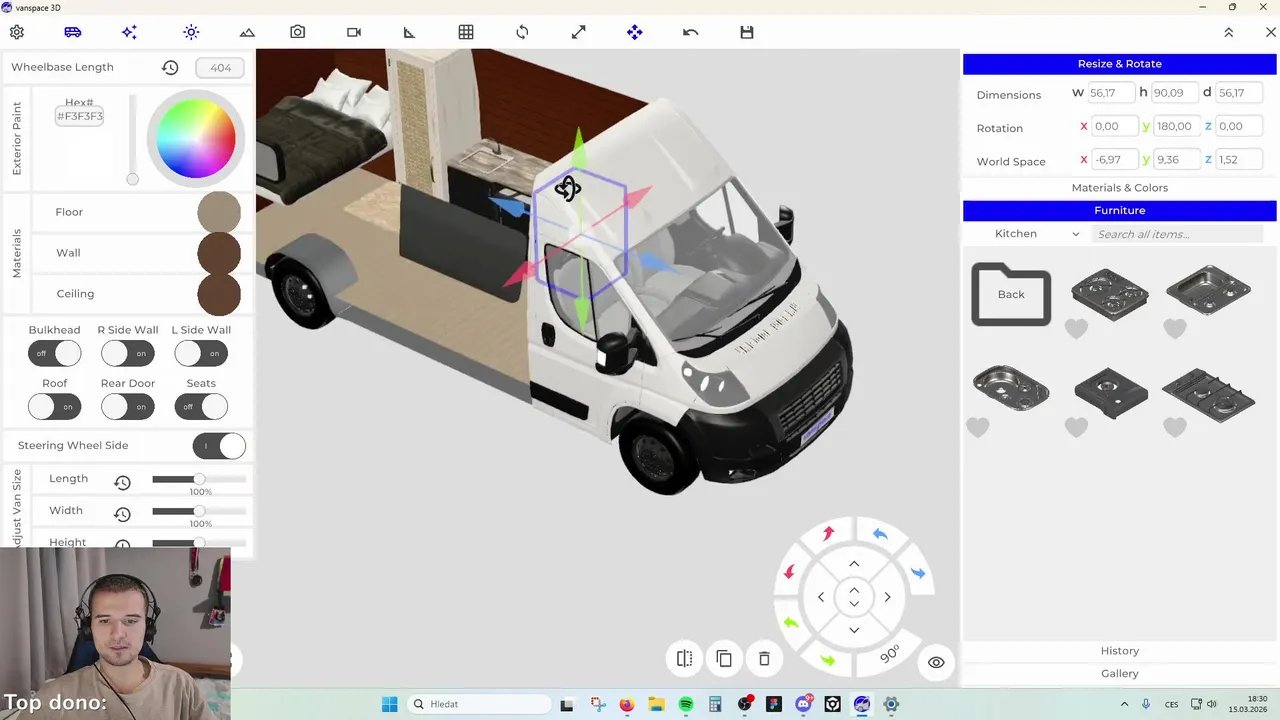
Task: Expand the Materials & Colors section
Action: [x=1119, y=188]
